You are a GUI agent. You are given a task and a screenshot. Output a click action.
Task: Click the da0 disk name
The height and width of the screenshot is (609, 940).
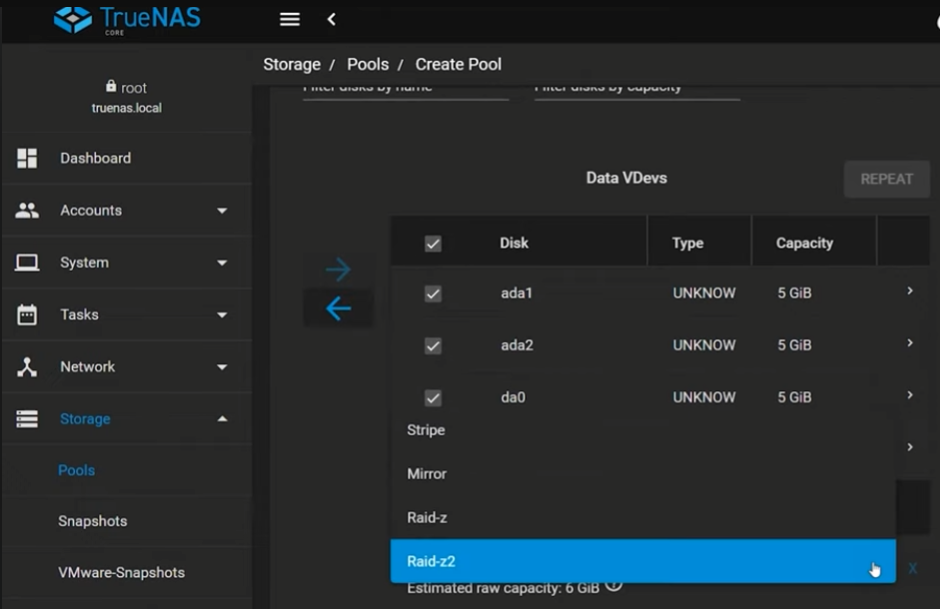(x=513, y=398)
